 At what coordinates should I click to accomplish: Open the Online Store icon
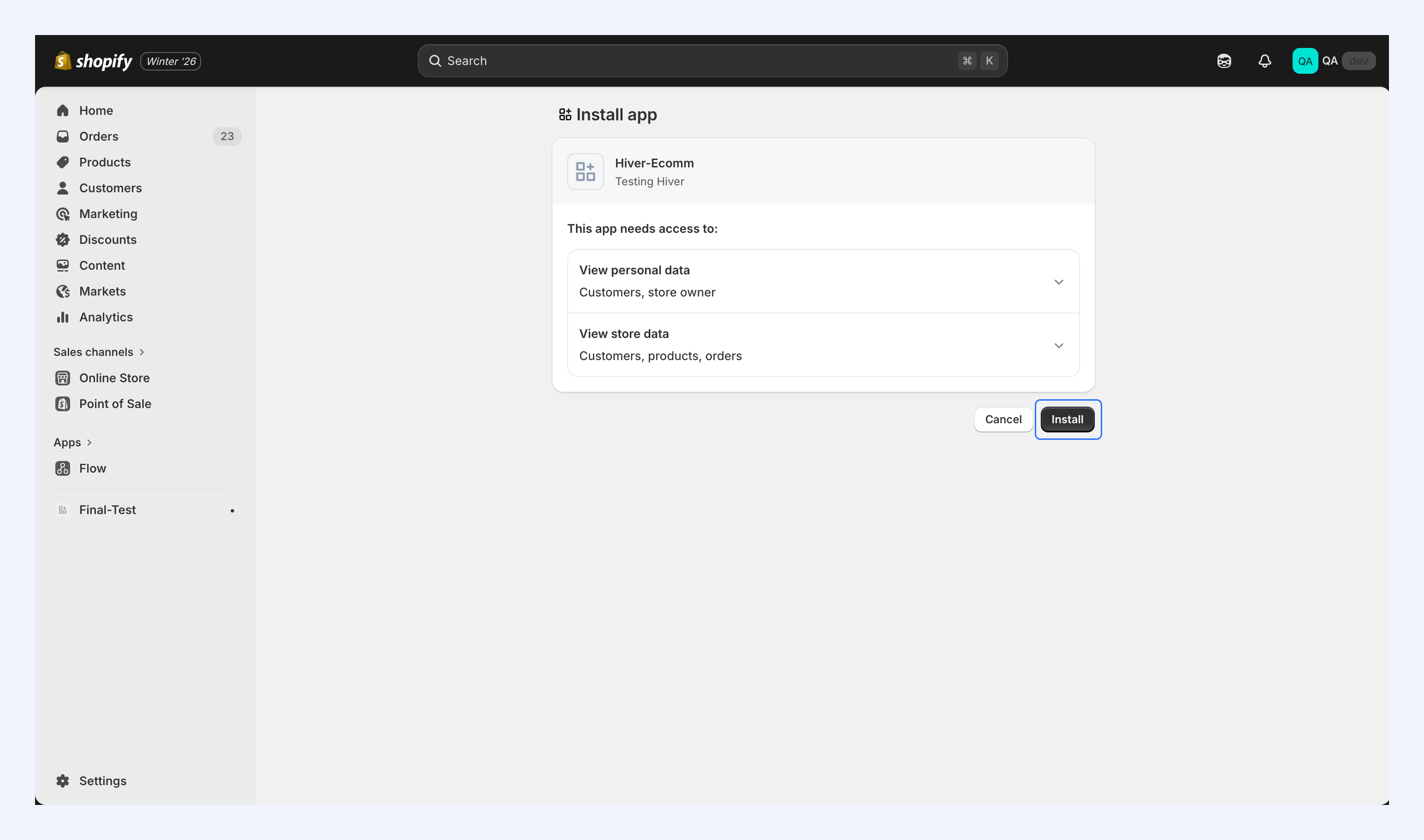point(63,378)
